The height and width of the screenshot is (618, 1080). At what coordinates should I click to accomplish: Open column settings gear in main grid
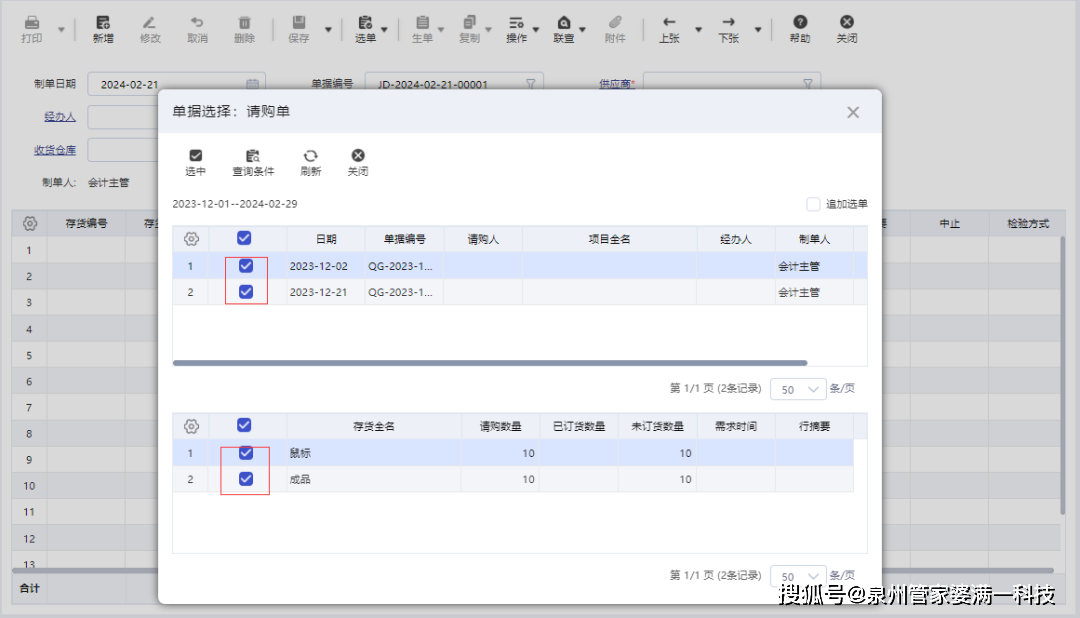(x=30, y=223)
